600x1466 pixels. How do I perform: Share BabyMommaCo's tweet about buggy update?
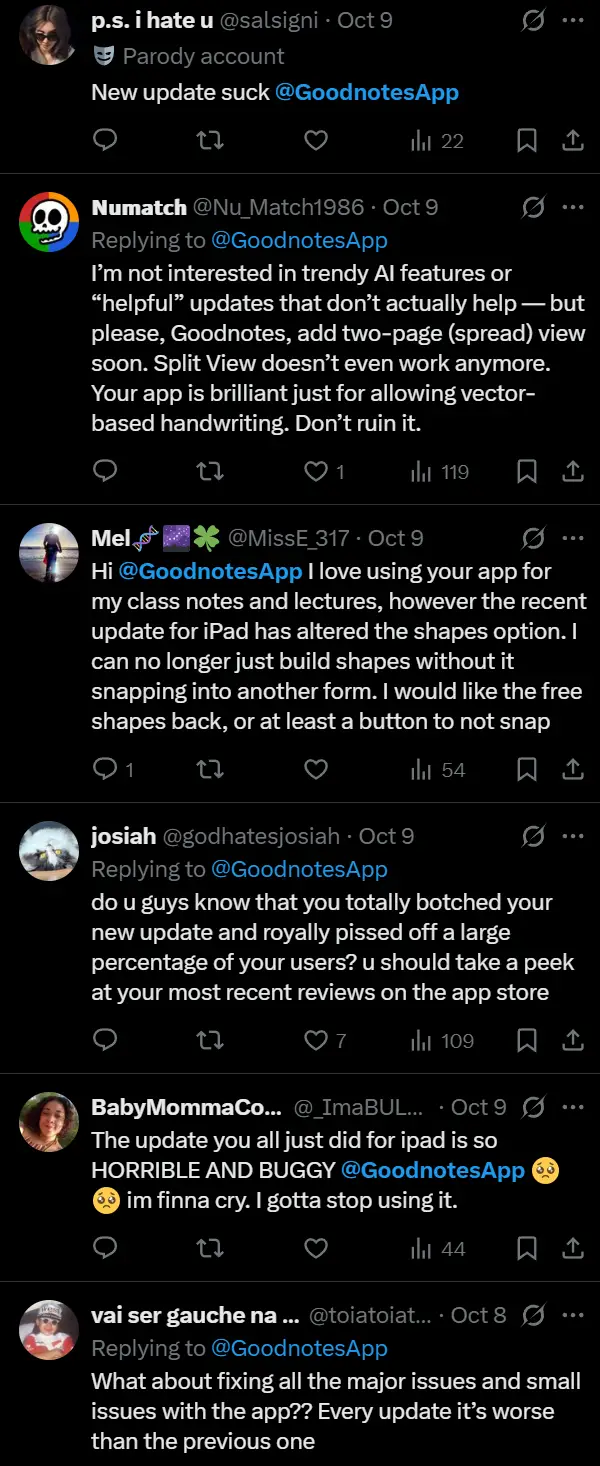pyautogui.click(x=573, y=1248)
